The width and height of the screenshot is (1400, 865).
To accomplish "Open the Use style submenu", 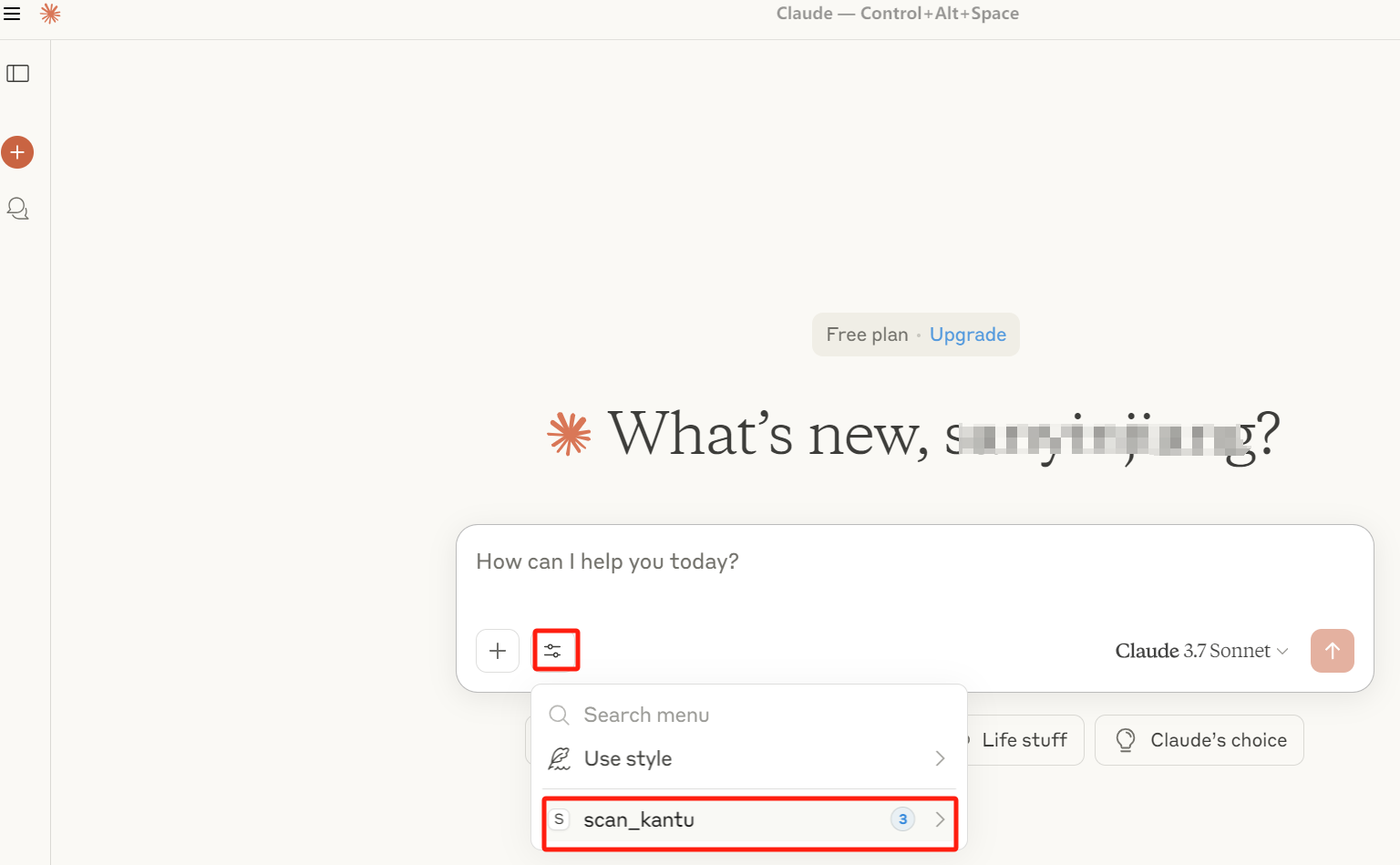I will 749,758.
